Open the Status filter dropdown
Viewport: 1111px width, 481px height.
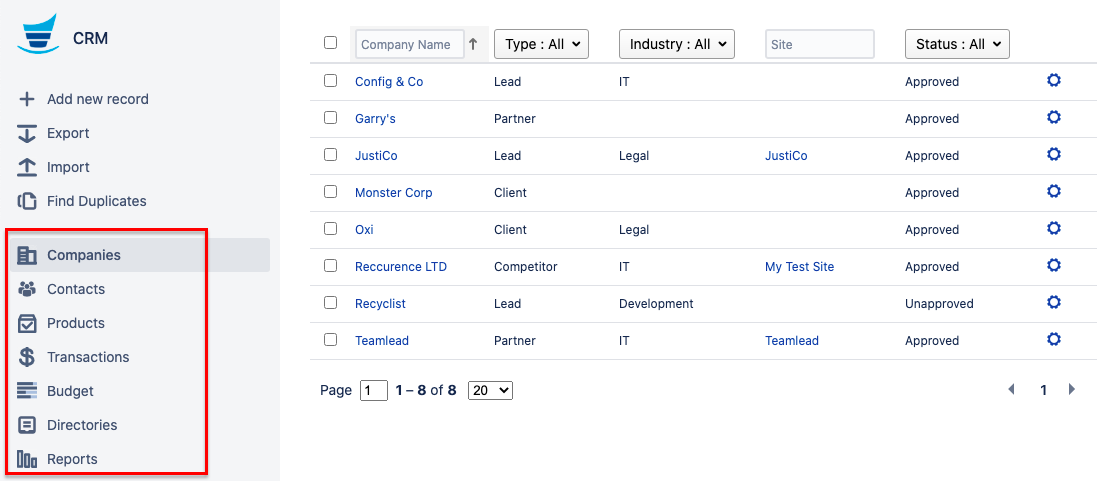click(x=957, y=44)
